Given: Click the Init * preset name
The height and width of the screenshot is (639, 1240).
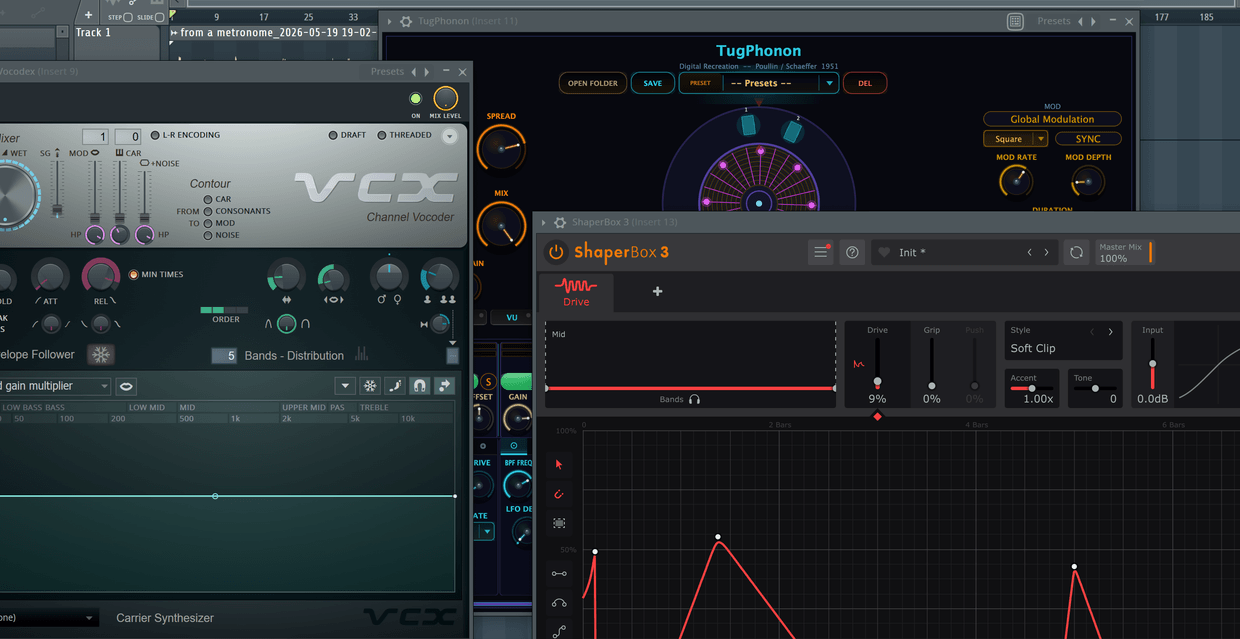Looking at the screenshot, I should (912, 253).
